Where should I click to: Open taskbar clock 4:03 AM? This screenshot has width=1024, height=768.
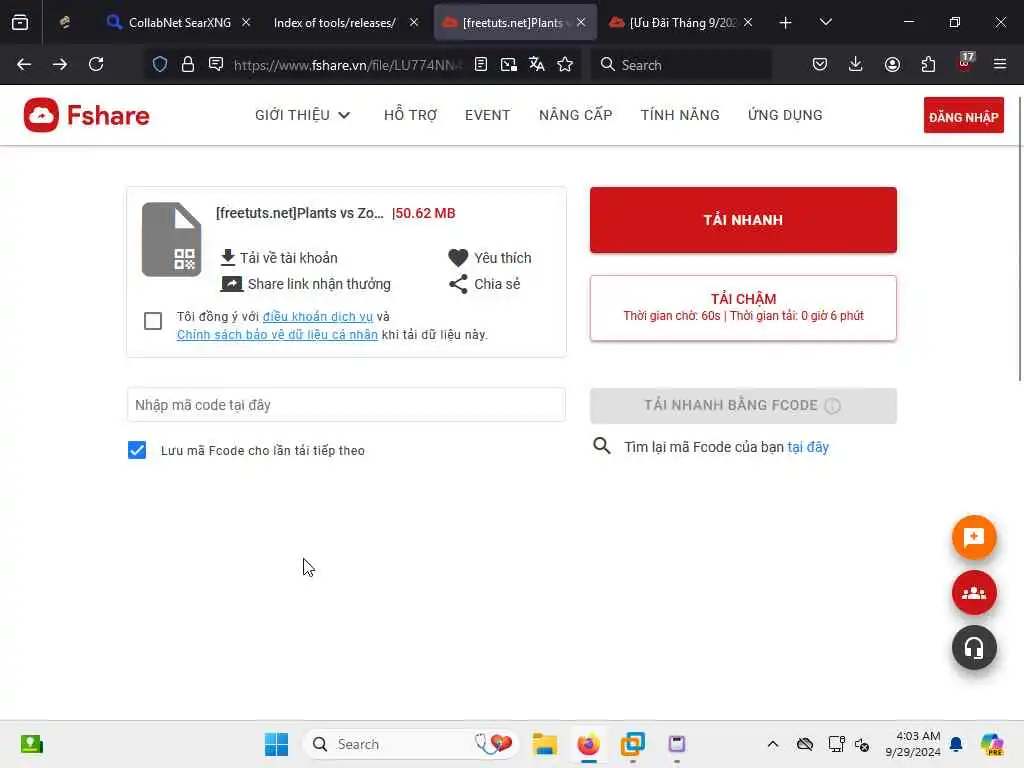tap(912, 744)
